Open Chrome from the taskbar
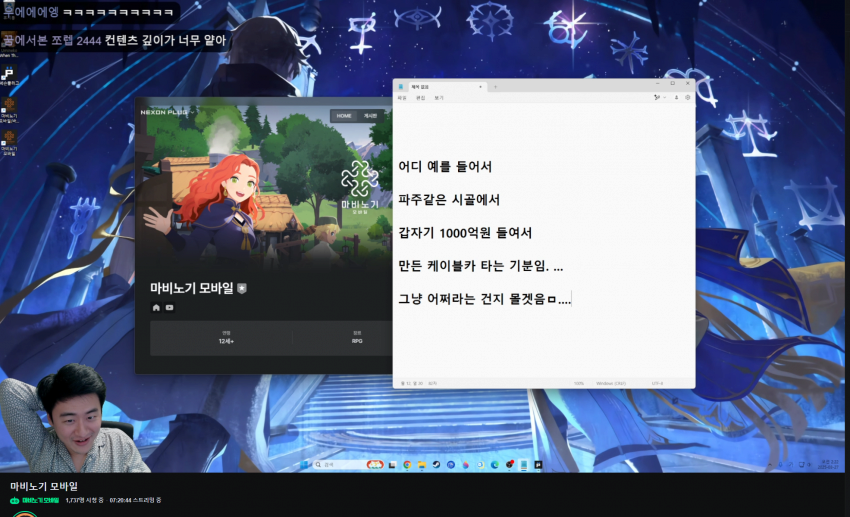 point(408,465)
